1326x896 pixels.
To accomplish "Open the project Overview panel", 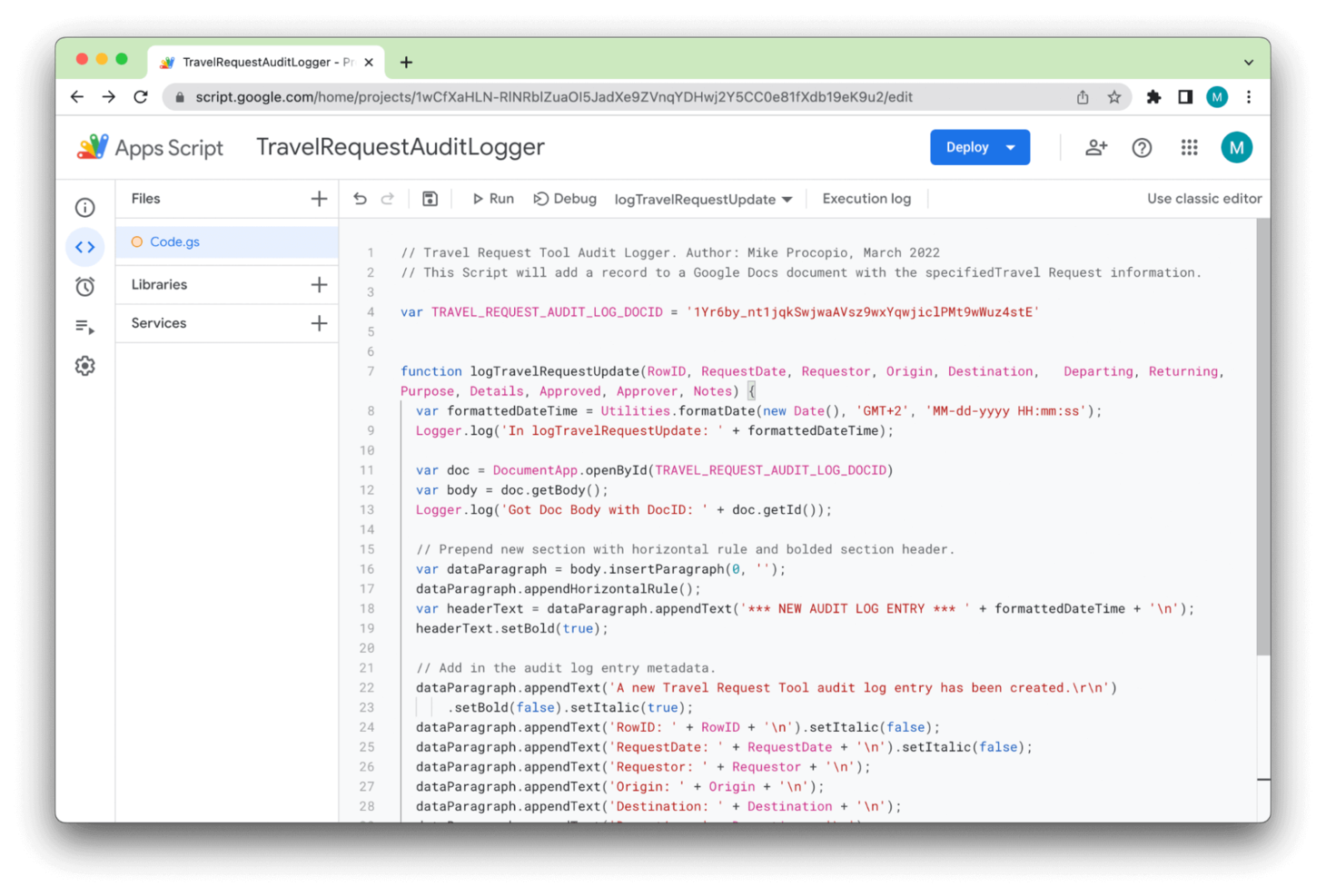I will click(84, 207).
